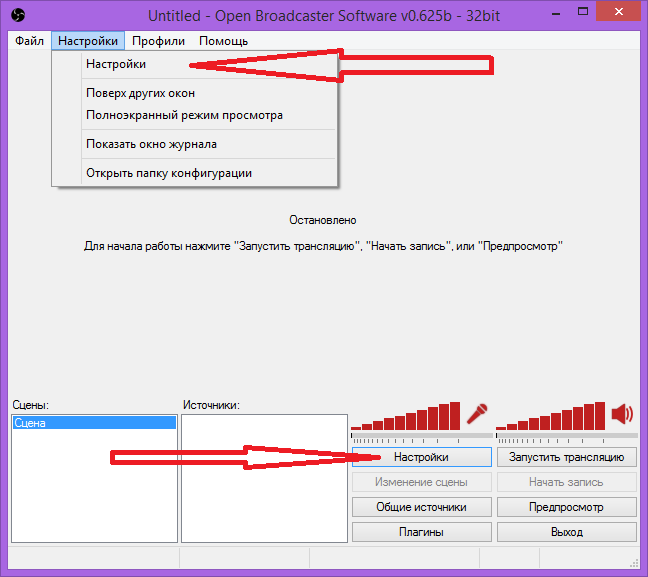Open the Профили menu
The width and height of the screenshot is (648, 577).
(x=158, y=41)
